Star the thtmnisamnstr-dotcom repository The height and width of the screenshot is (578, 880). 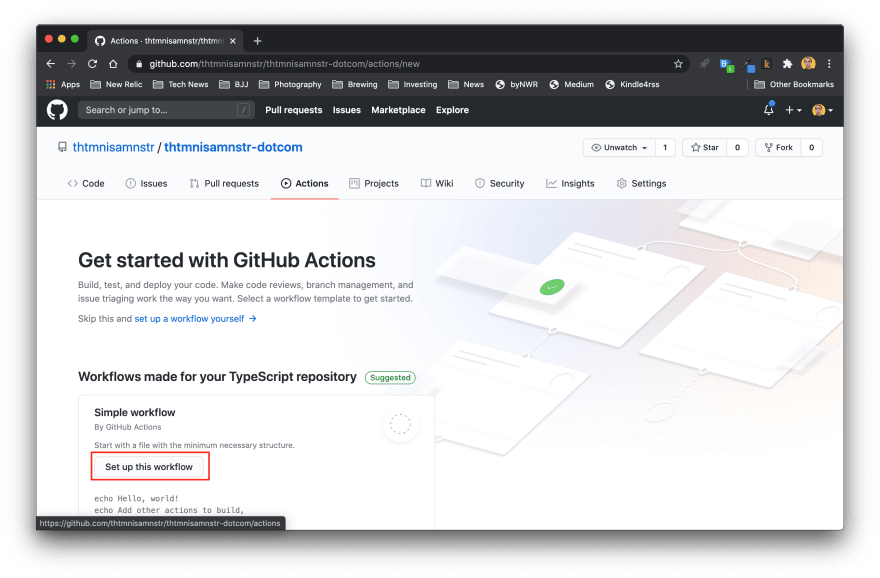click(704, 147)
